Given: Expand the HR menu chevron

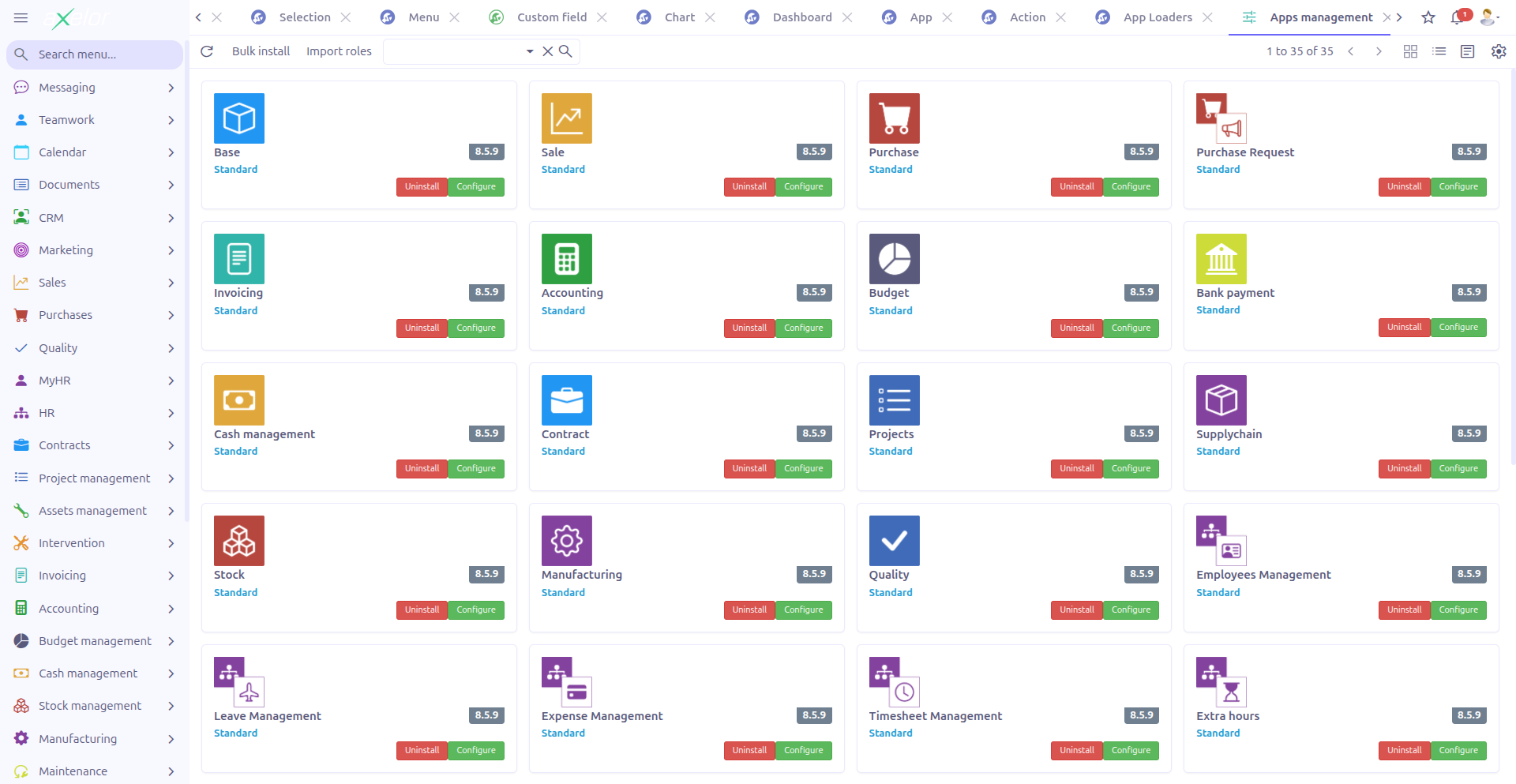Looking at the screenshot, I should (x=171, y=412).
